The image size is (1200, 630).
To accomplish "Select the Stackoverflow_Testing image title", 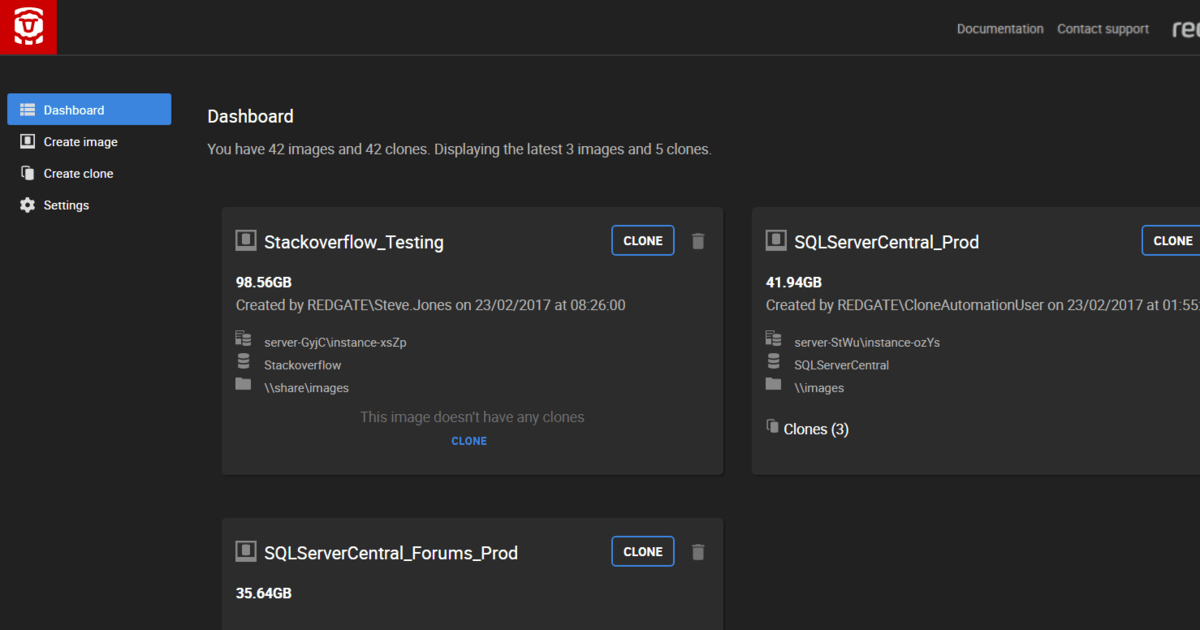I will click(x=354, y=242).
